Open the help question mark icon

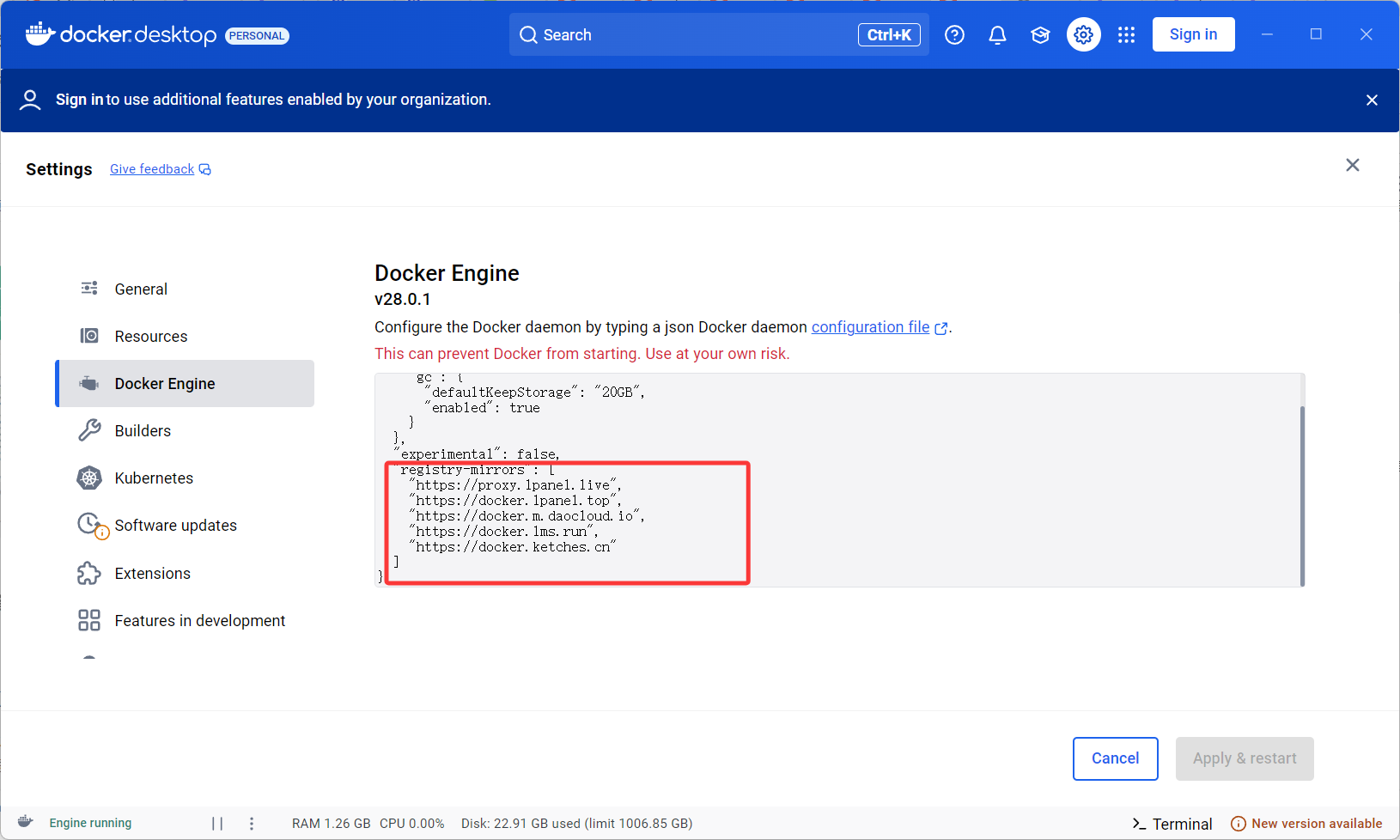pyautogui.click(x=954, y=34)
